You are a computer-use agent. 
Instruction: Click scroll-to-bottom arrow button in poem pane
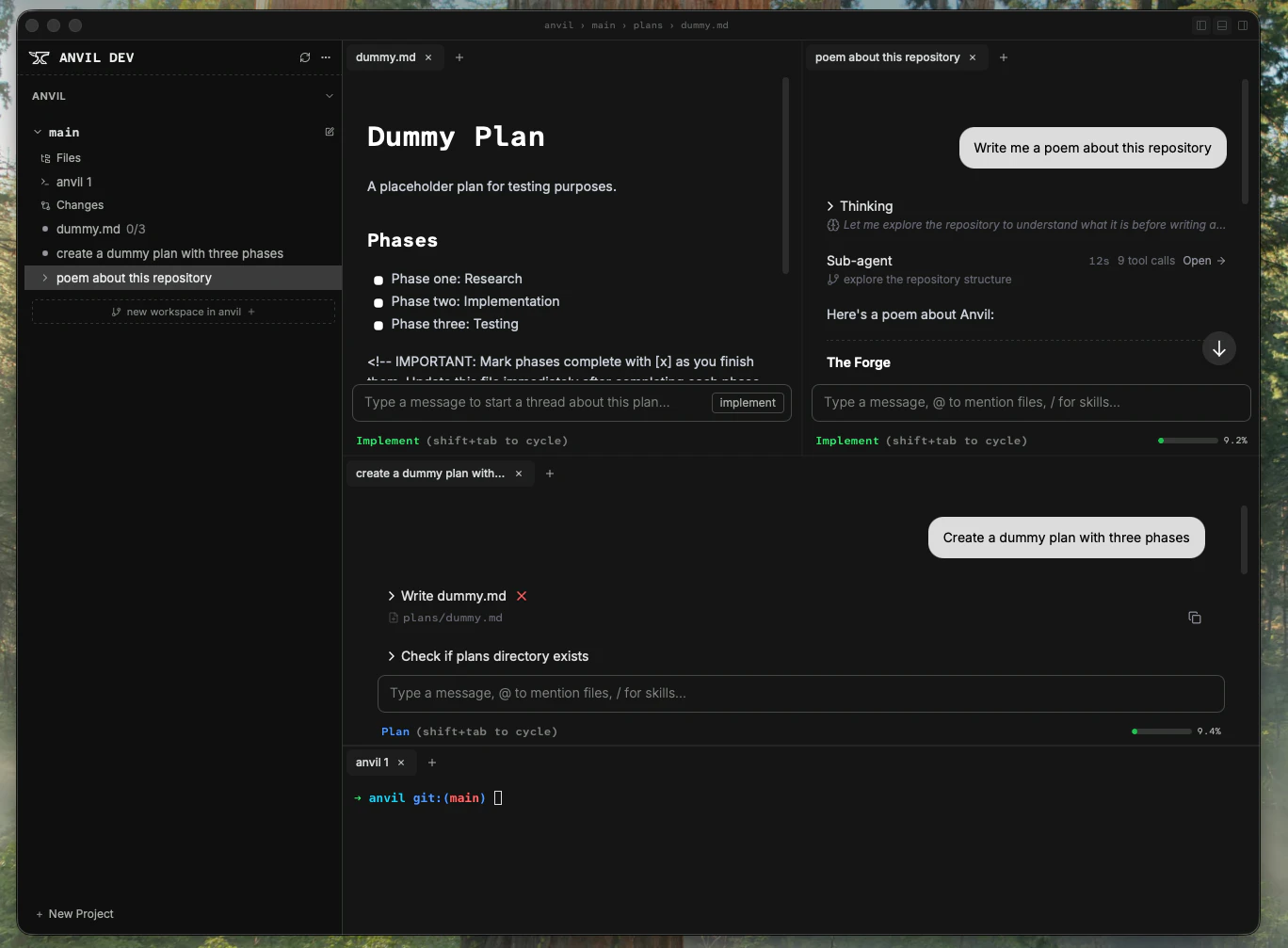(x=1219, y=348)
